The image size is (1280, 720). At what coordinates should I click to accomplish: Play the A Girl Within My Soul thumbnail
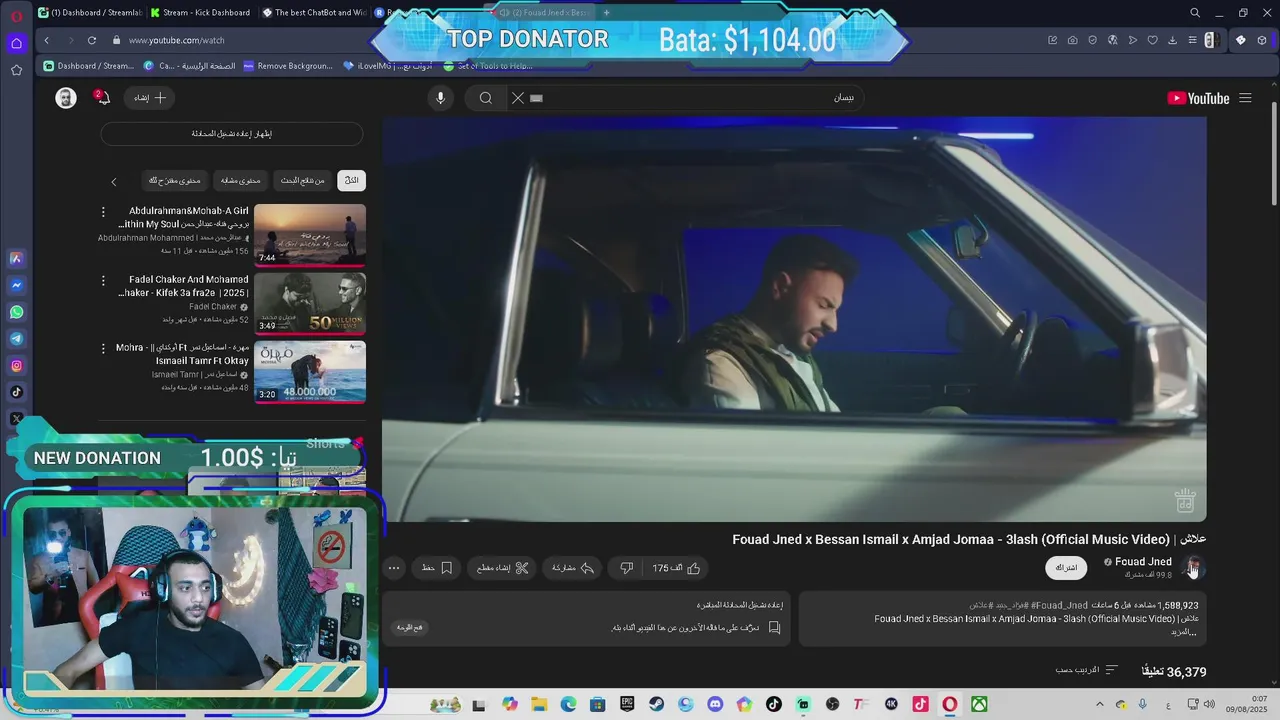(310, 235)
